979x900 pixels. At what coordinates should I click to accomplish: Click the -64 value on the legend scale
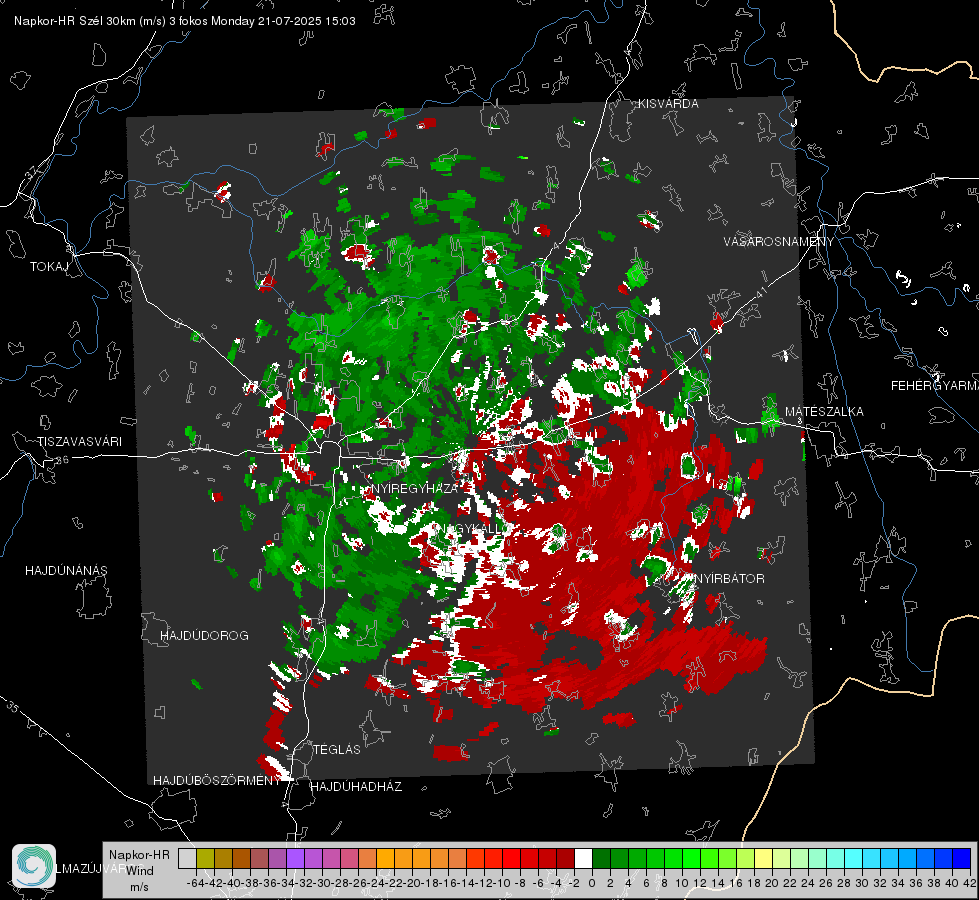point(195,883)
